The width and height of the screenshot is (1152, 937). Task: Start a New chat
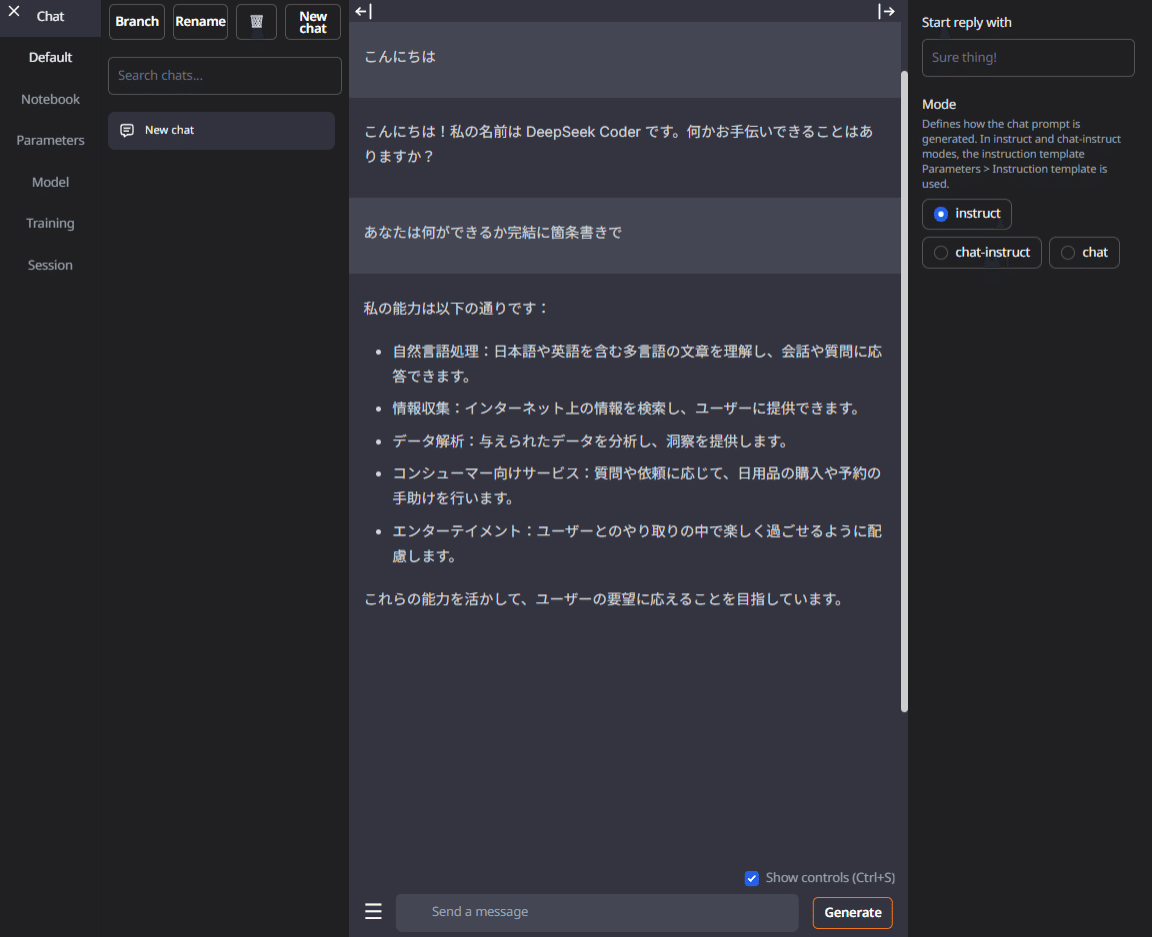312,21
